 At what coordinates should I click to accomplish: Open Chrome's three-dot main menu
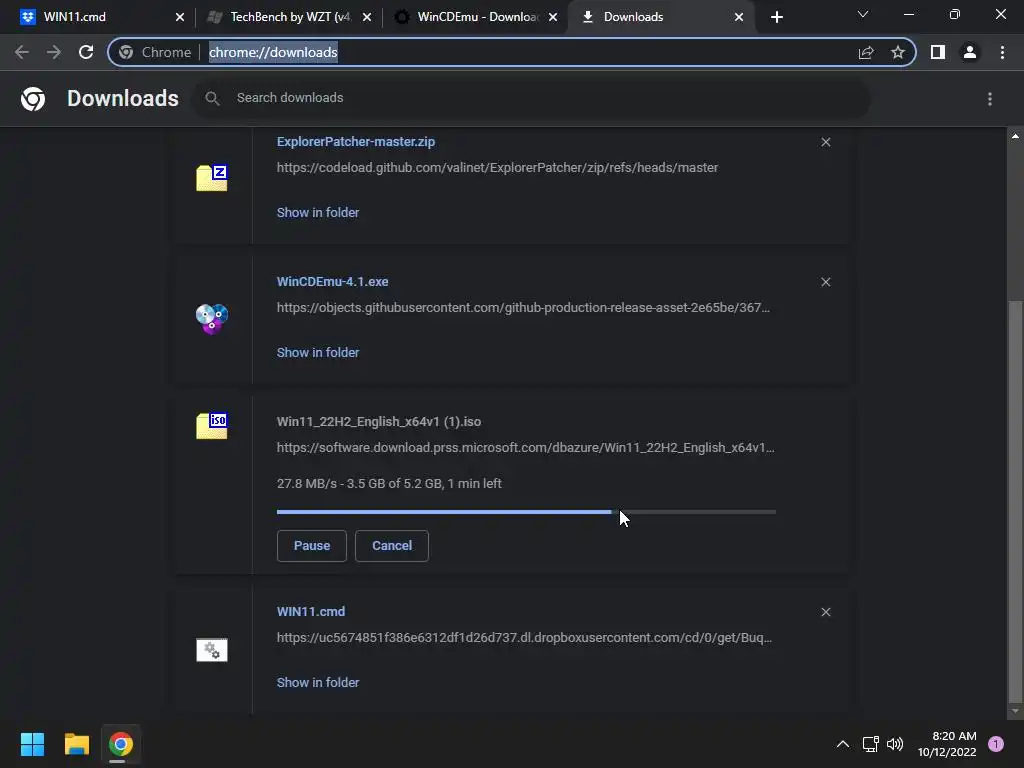pos(1002,52)
